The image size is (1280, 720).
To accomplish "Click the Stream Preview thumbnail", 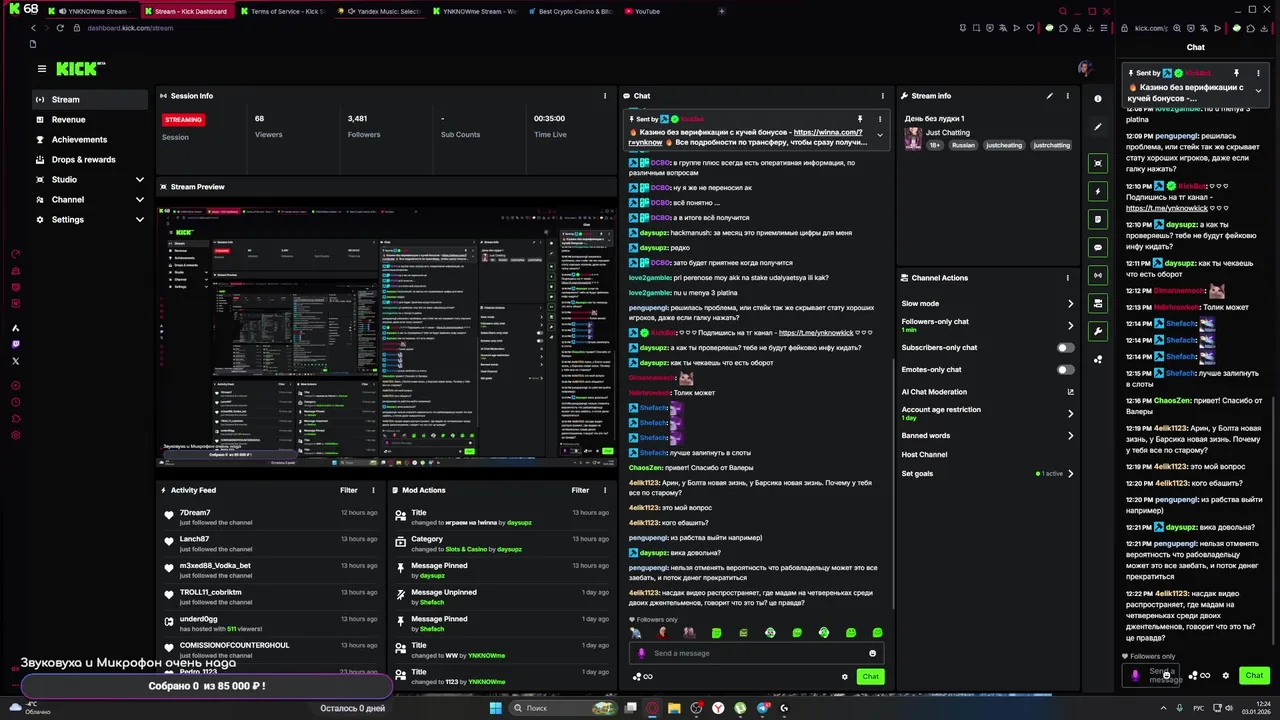I will [x=386, y=337].
